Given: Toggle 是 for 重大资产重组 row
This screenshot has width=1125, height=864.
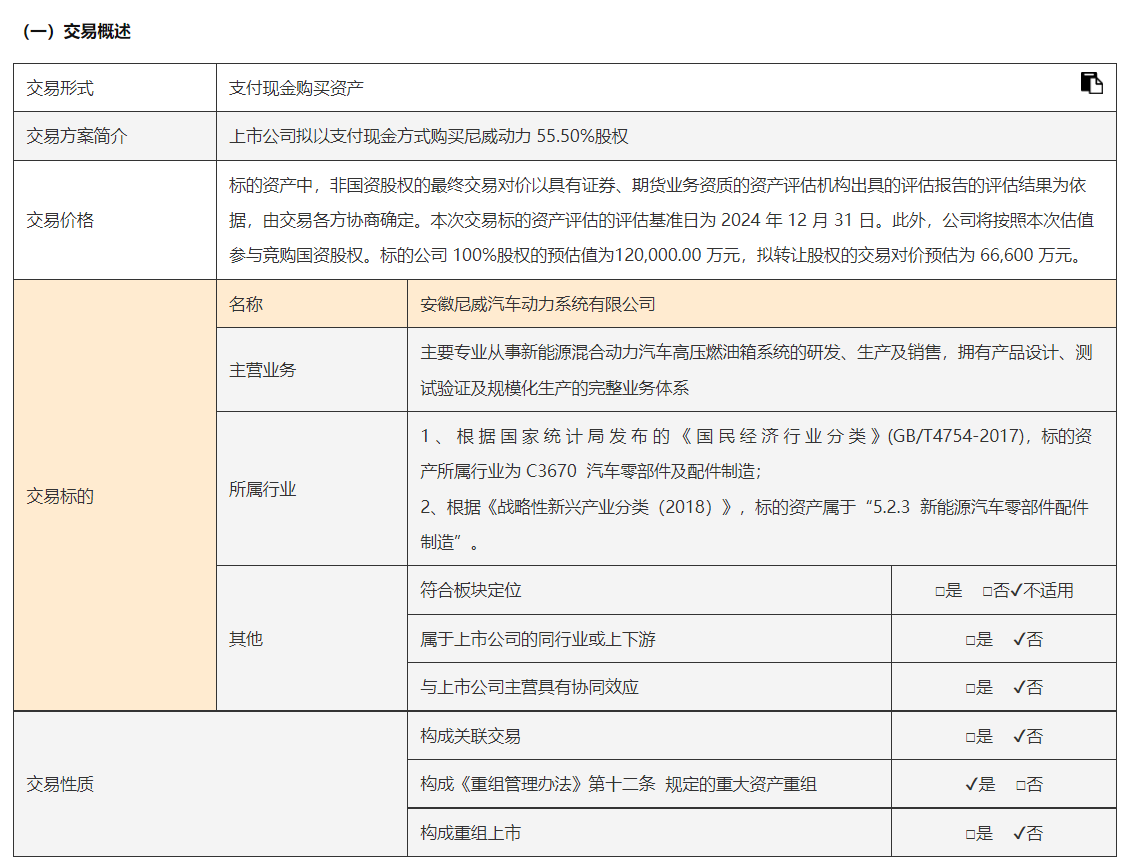Looking at the screenshot, I should 971,784.
